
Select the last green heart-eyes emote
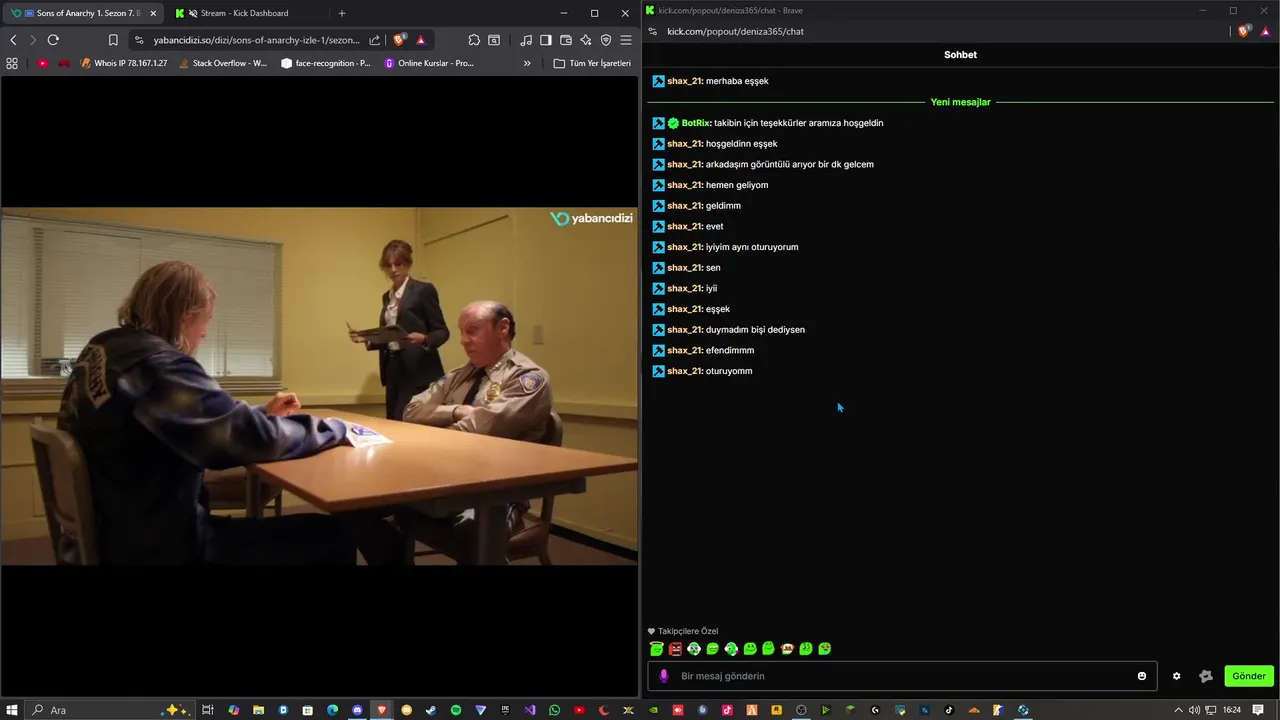tap(825, 649)
